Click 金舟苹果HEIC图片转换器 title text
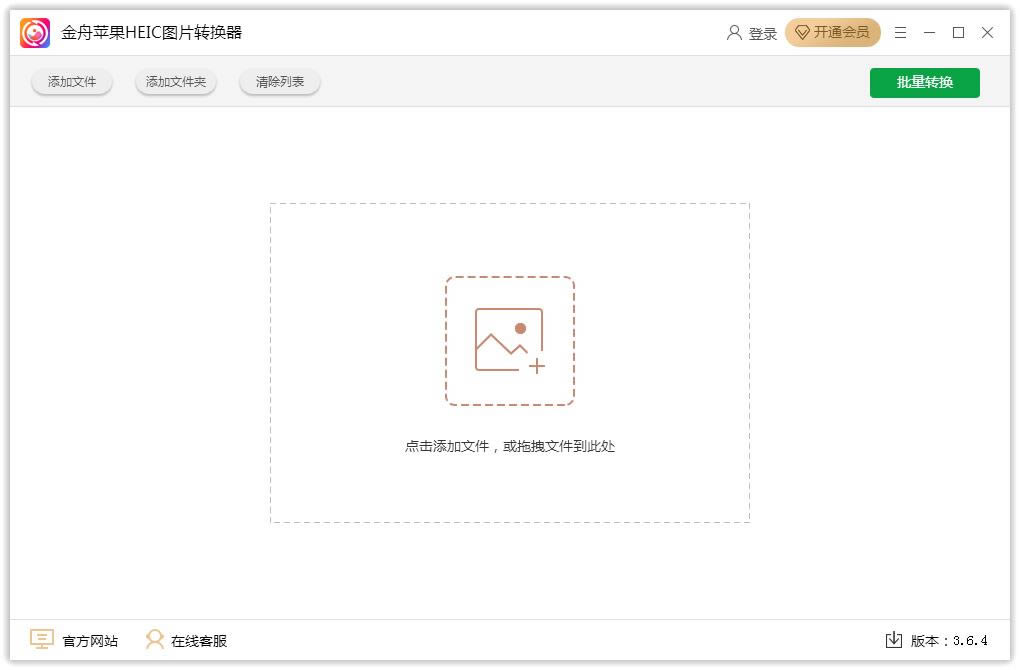 [152, 33]
